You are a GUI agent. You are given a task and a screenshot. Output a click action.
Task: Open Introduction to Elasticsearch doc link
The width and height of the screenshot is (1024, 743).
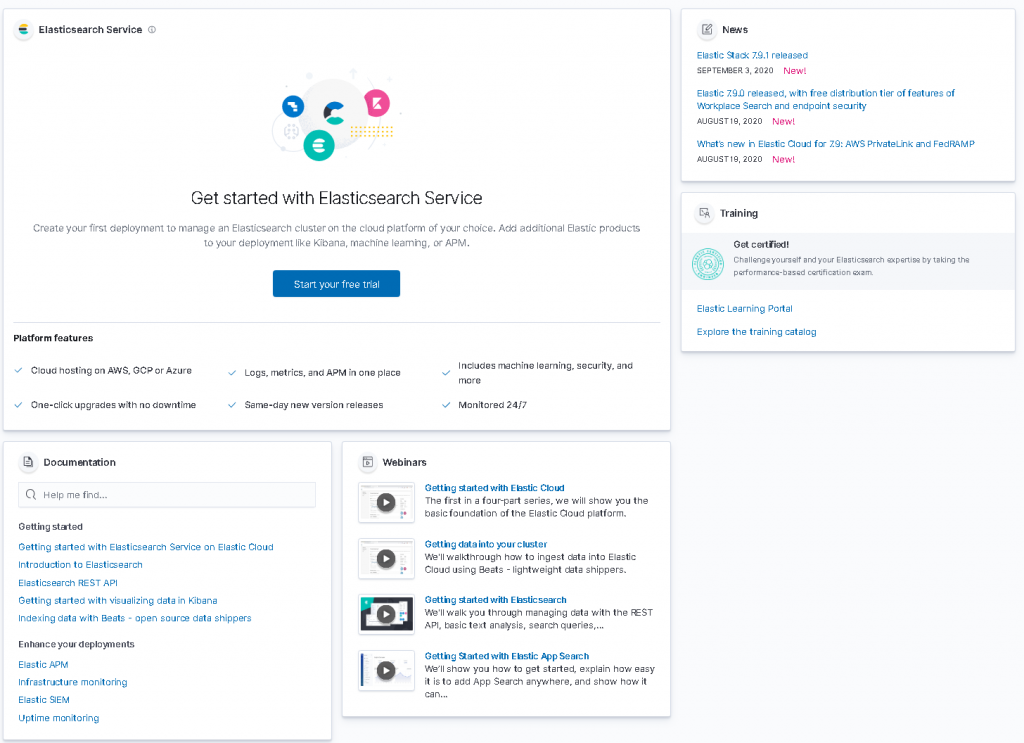[80, 564]
